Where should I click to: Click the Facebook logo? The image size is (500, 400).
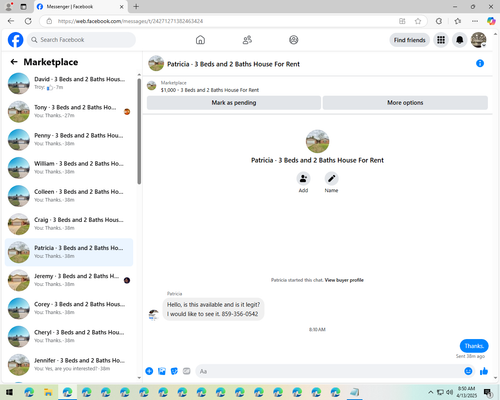(x=16, y=40)
